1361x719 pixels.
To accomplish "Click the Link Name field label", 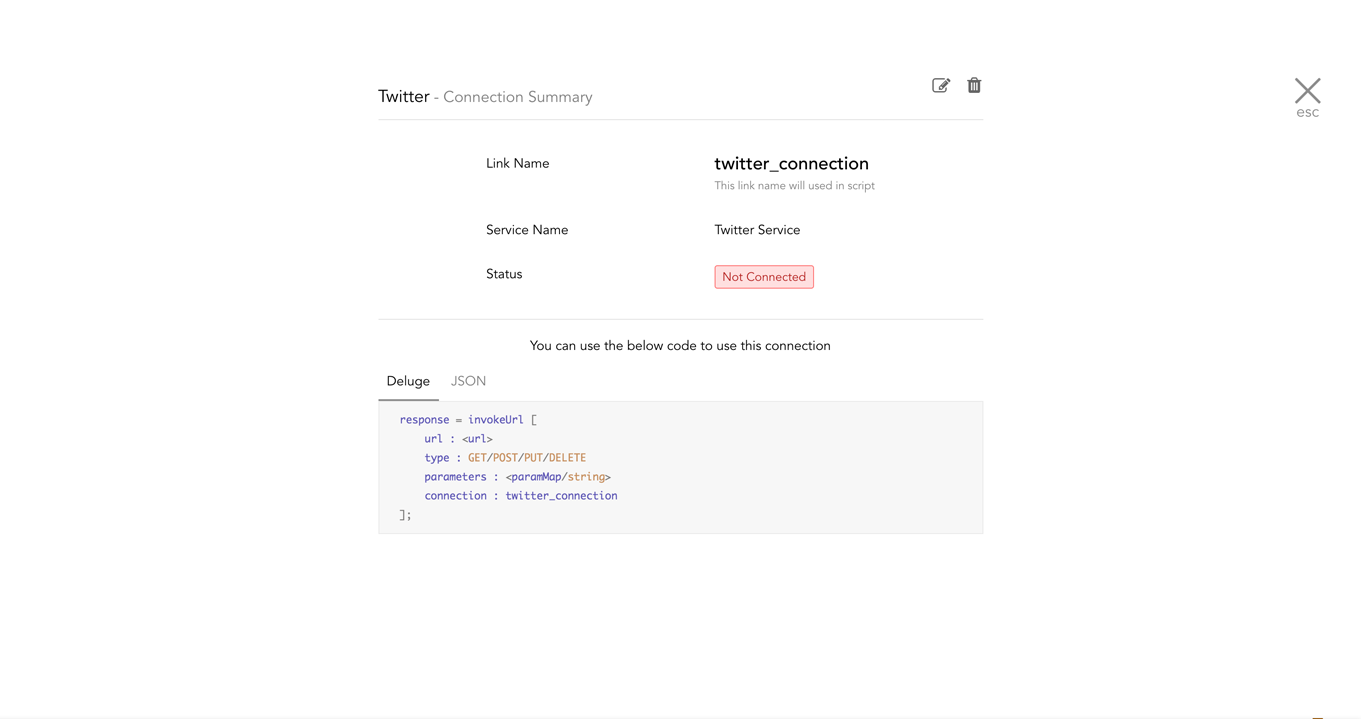I will pos(517,163).
